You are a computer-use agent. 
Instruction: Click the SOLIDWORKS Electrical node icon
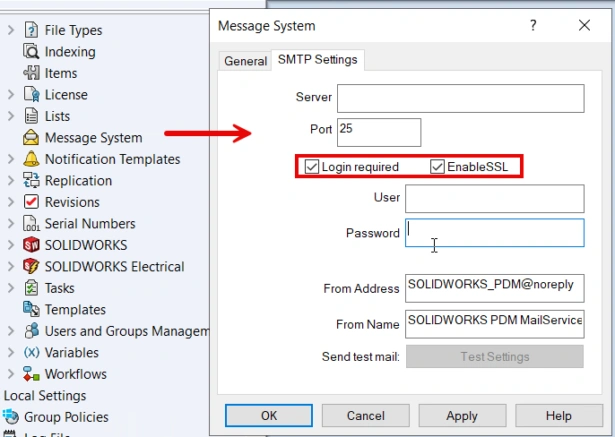[30, 267]
